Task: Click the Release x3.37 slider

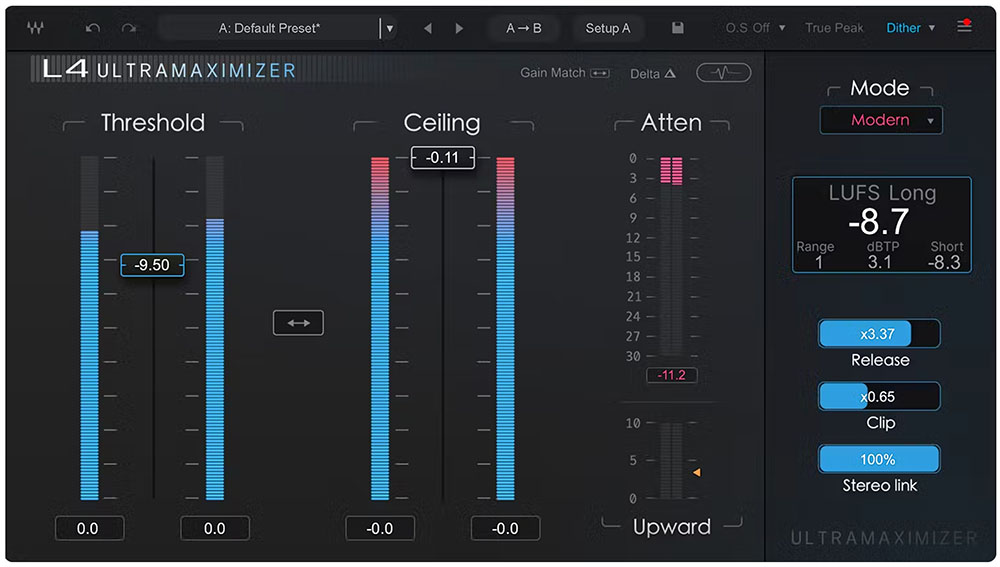Action: [x=879, y=334]
